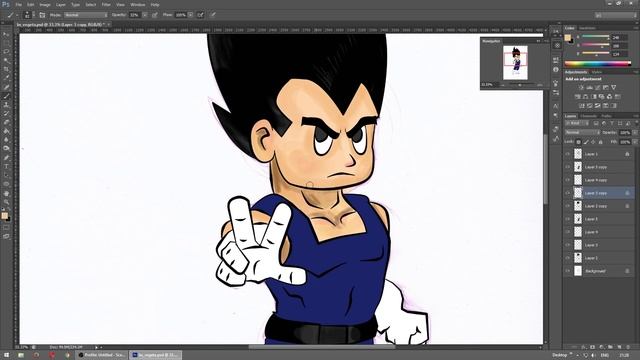Toggle visibility of the topmost layer

[567, 154]
